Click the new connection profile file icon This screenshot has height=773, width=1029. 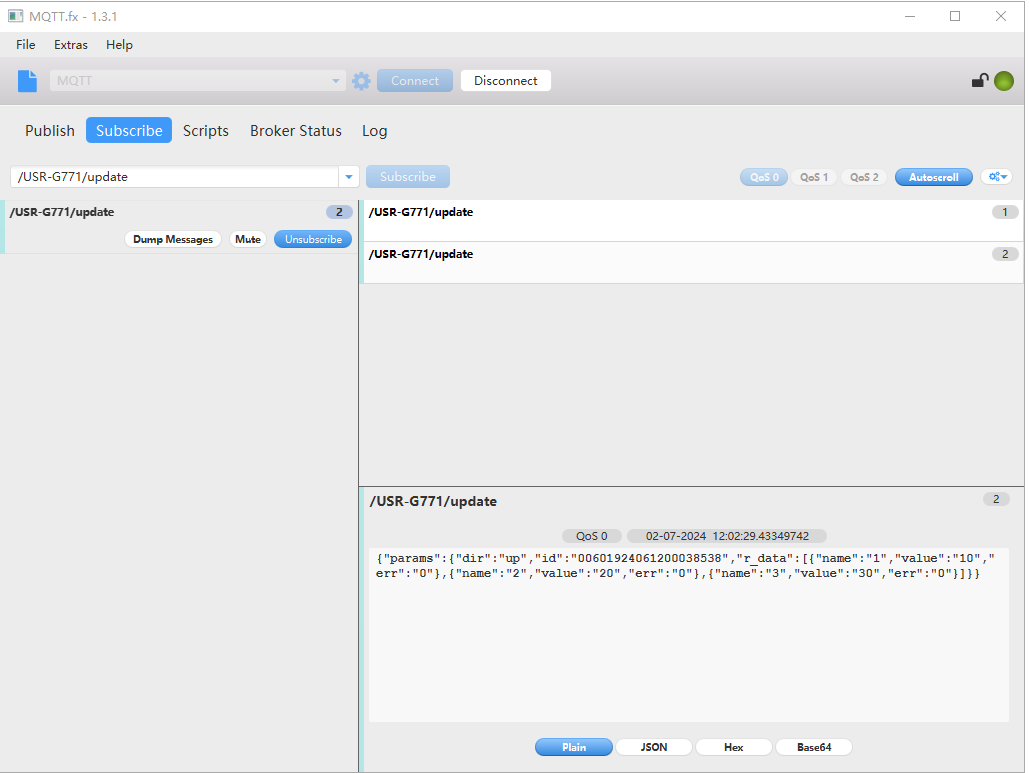[27, 81]
